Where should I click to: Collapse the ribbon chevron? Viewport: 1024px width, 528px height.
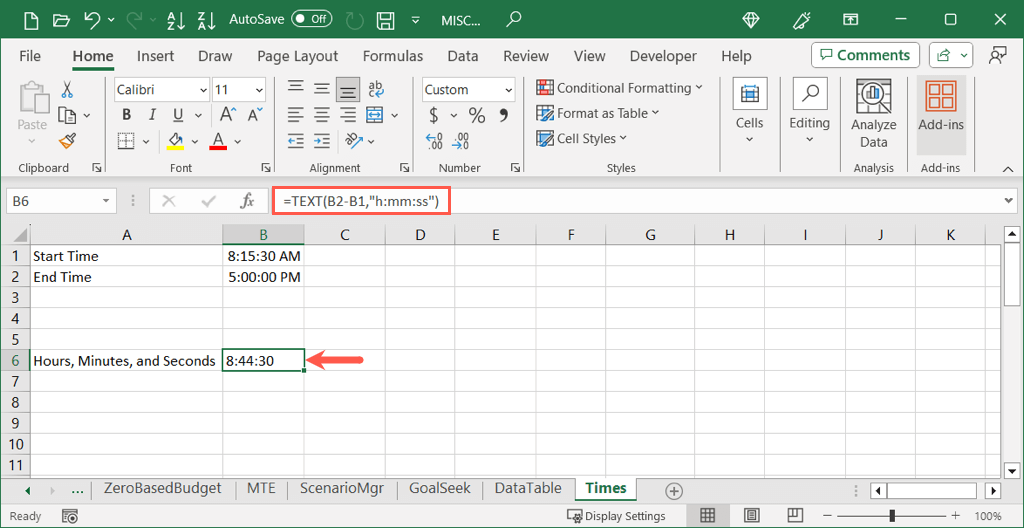(1007, 169)
